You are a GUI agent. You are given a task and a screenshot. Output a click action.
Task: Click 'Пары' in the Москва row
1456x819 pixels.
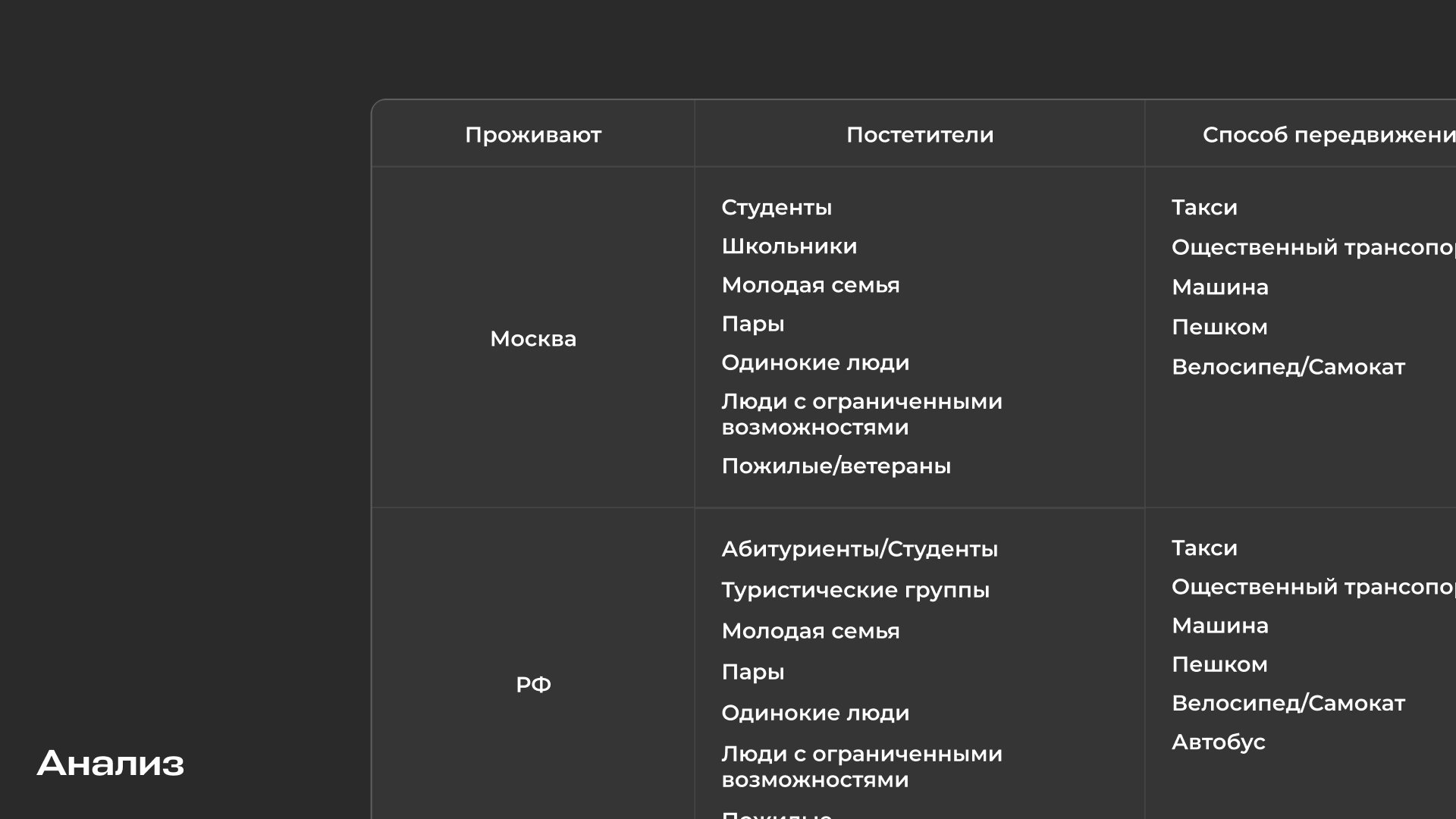pos(752,324)
